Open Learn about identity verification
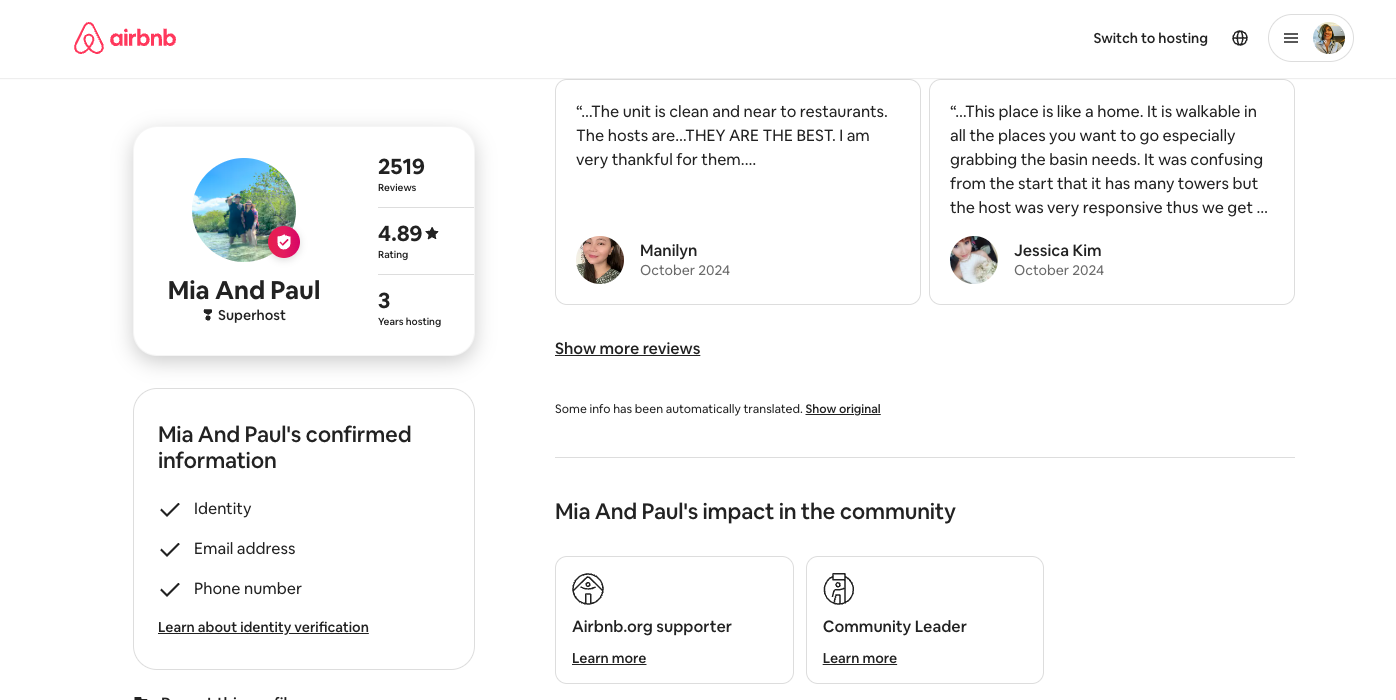Image resolution: width=1396 pixels, height=700 pixels. click(263, 627)
